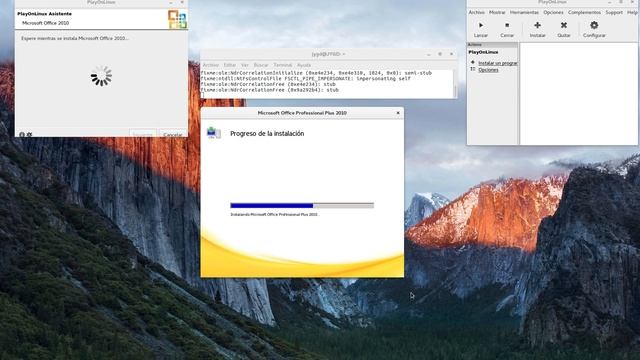Click the installation progress bar in Office installer
This screenshot has height=360, width=640.
coord(302,206)
